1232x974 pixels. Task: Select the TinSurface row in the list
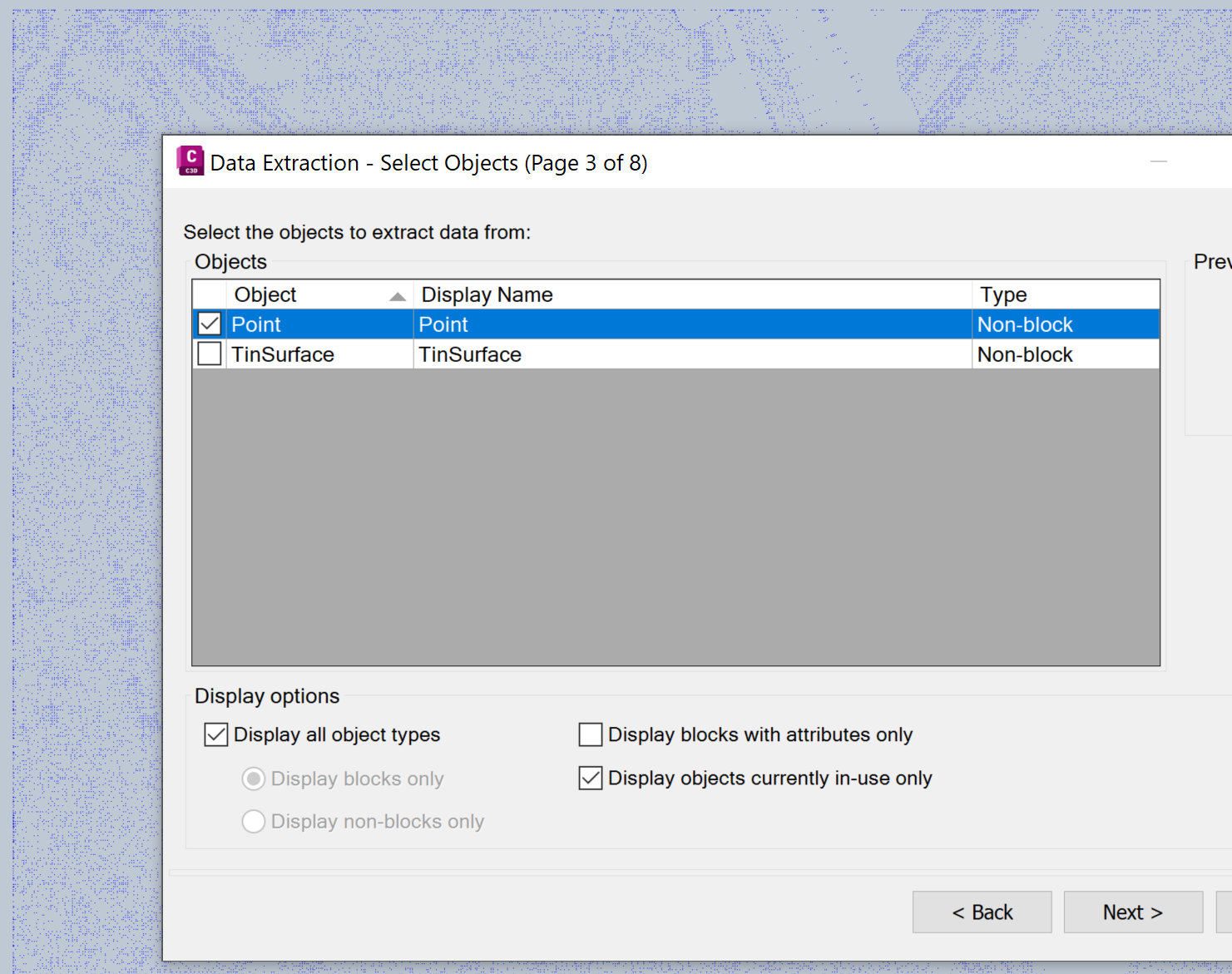tap(582, 354)
